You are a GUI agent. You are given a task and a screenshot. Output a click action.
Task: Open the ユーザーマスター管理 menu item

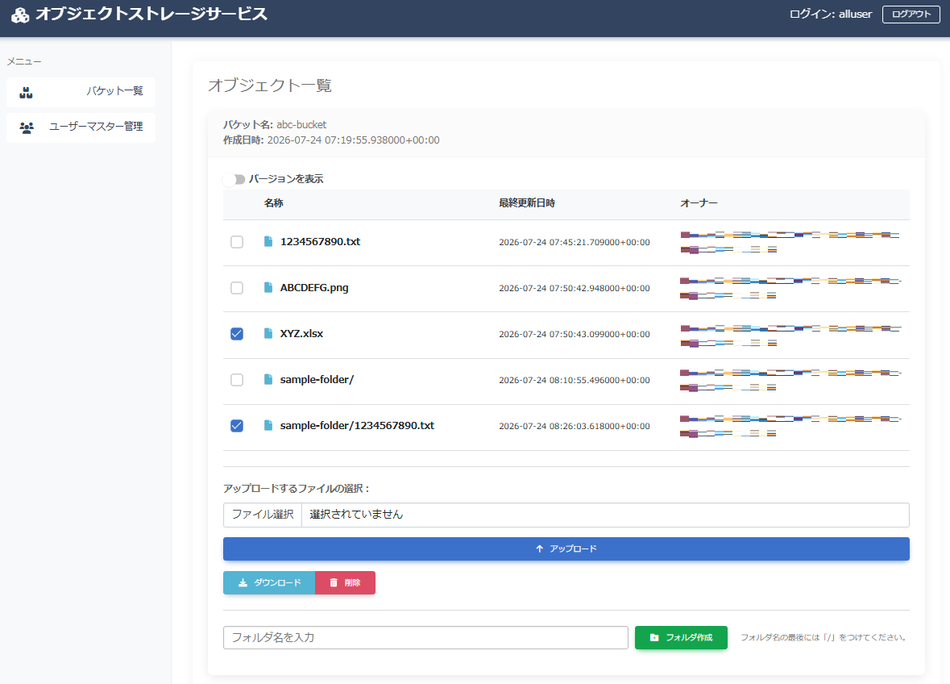click(x=81, y=127)
